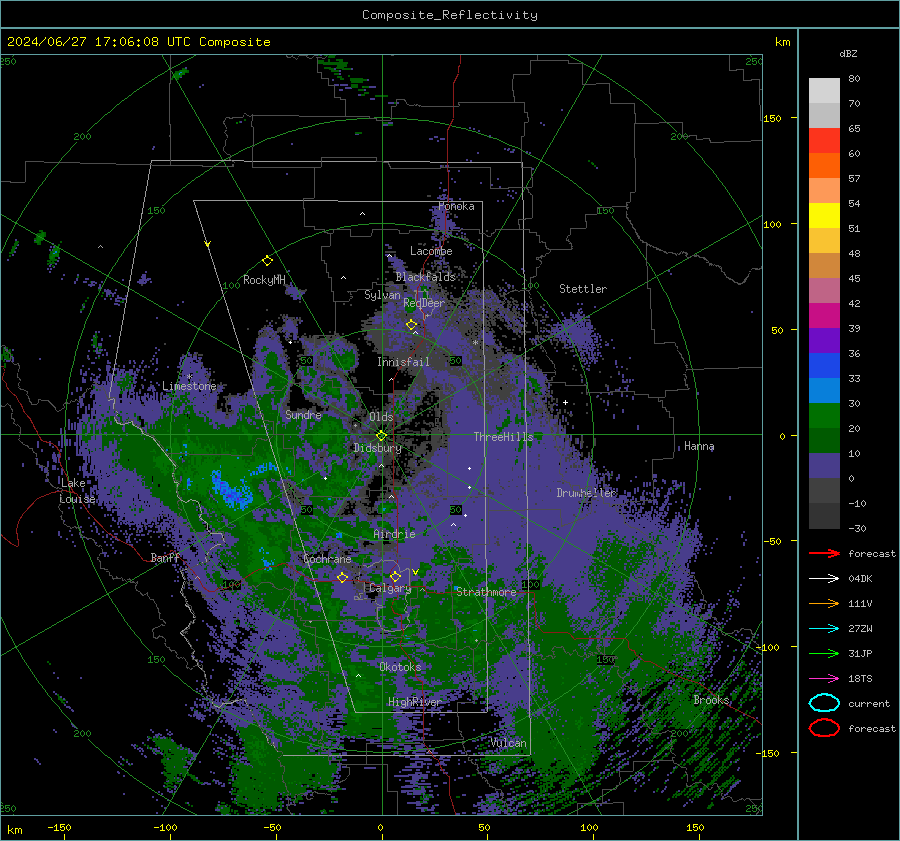Click the Didsbury map label

(377, 448)
